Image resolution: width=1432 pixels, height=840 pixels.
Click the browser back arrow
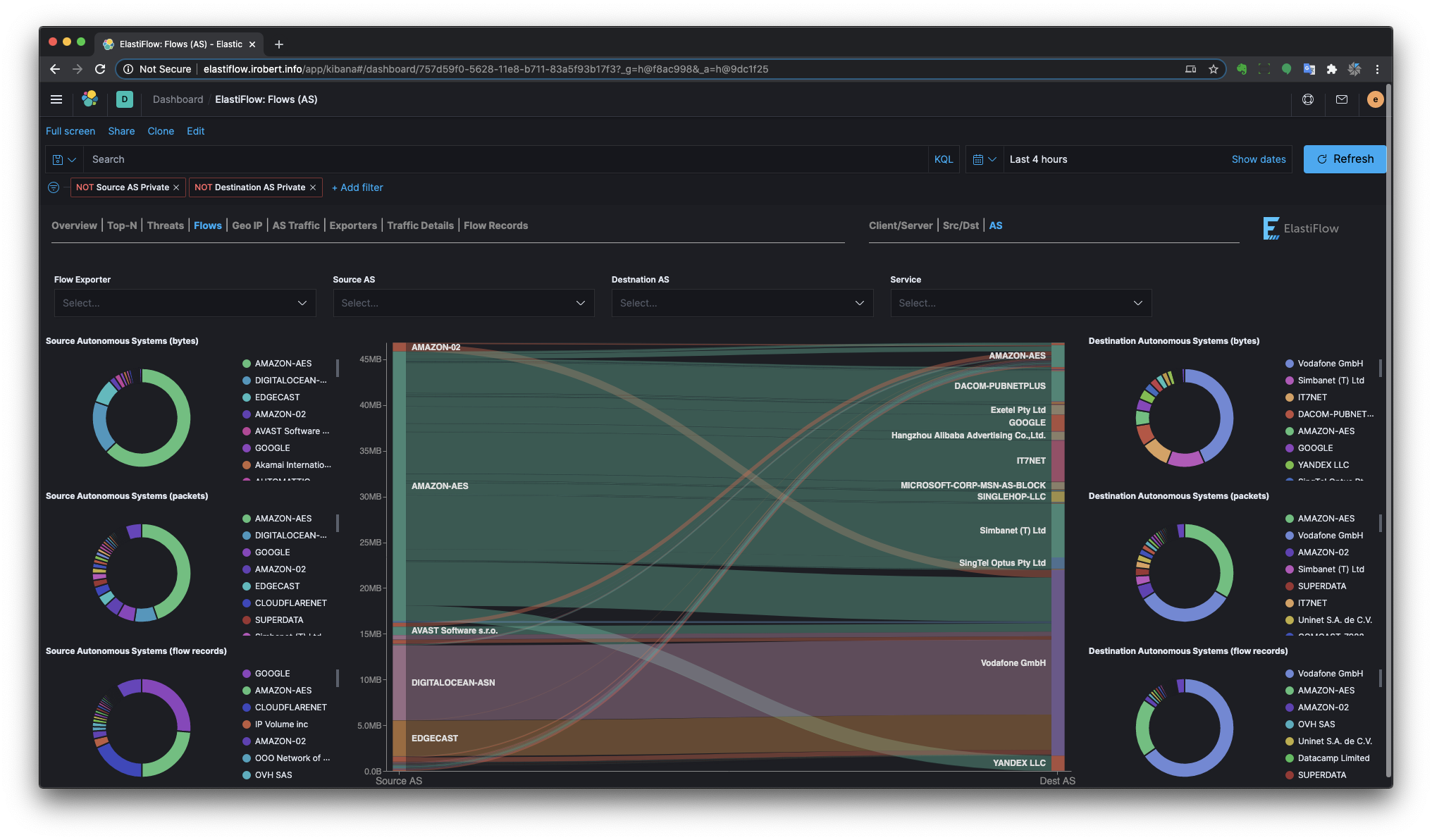tap(55, 69)
